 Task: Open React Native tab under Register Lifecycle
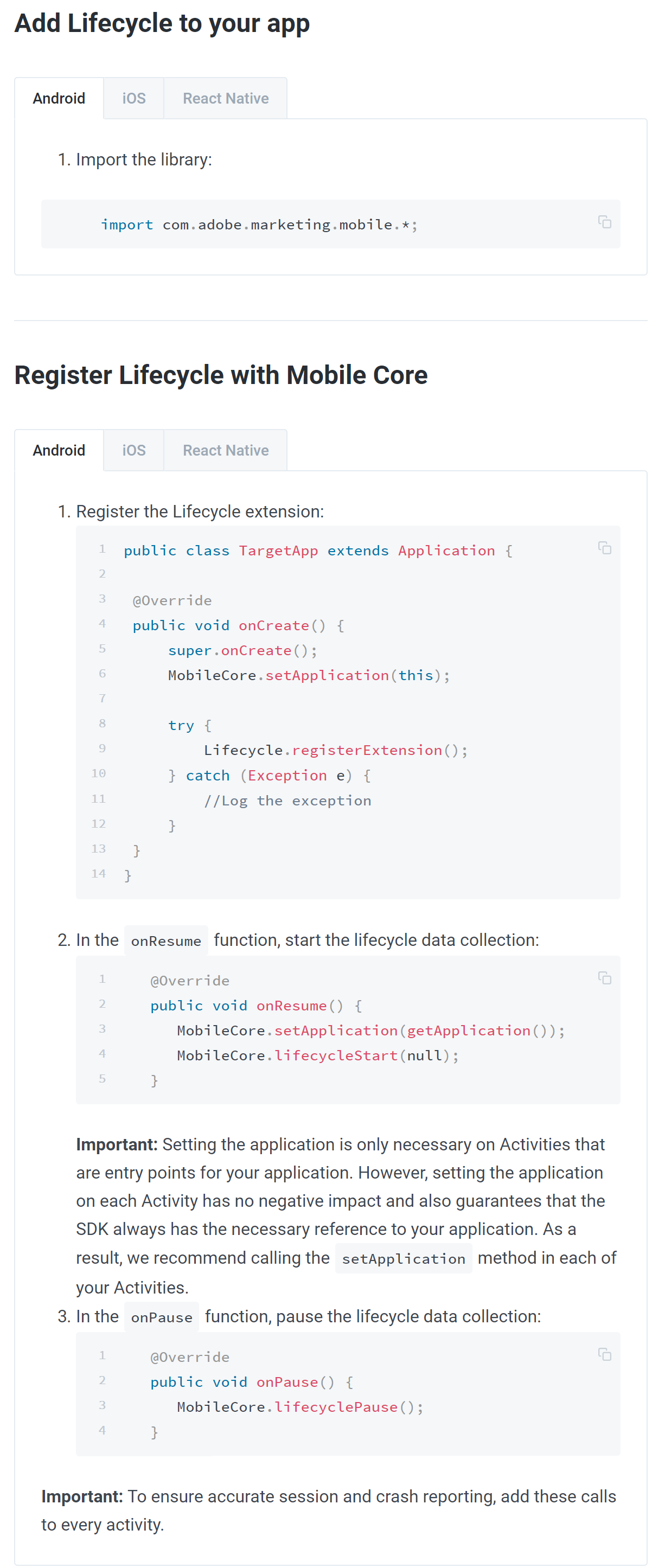click(x=225, y=450)
